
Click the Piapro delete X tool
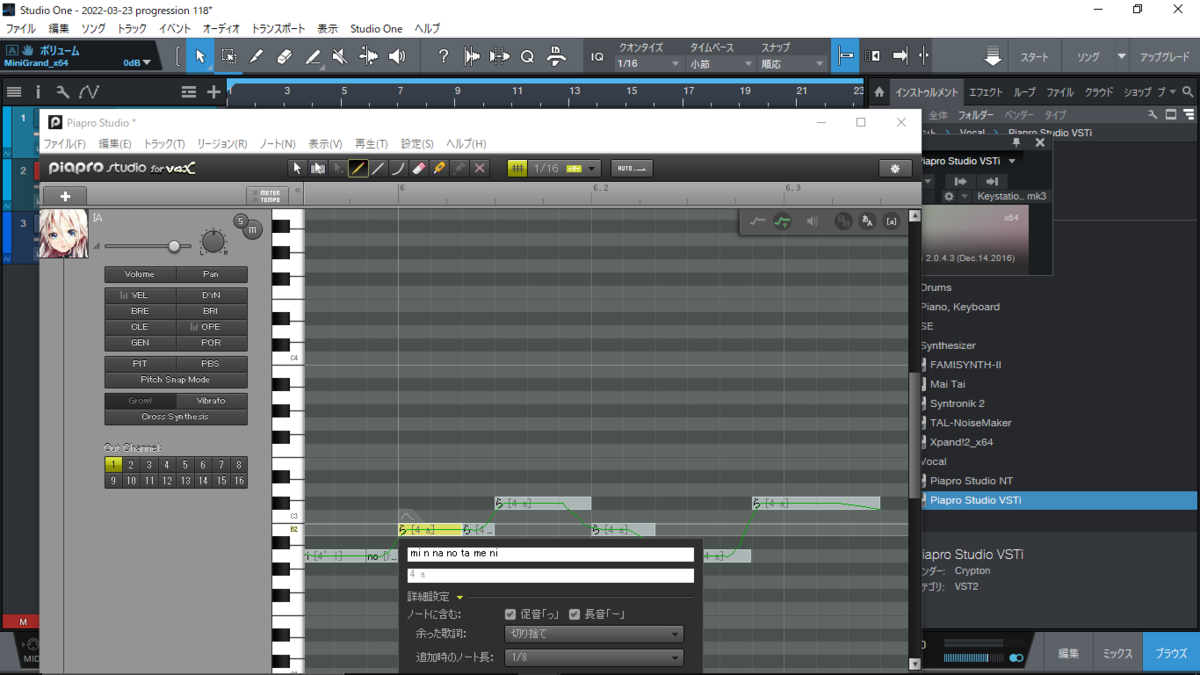point(480,168)
